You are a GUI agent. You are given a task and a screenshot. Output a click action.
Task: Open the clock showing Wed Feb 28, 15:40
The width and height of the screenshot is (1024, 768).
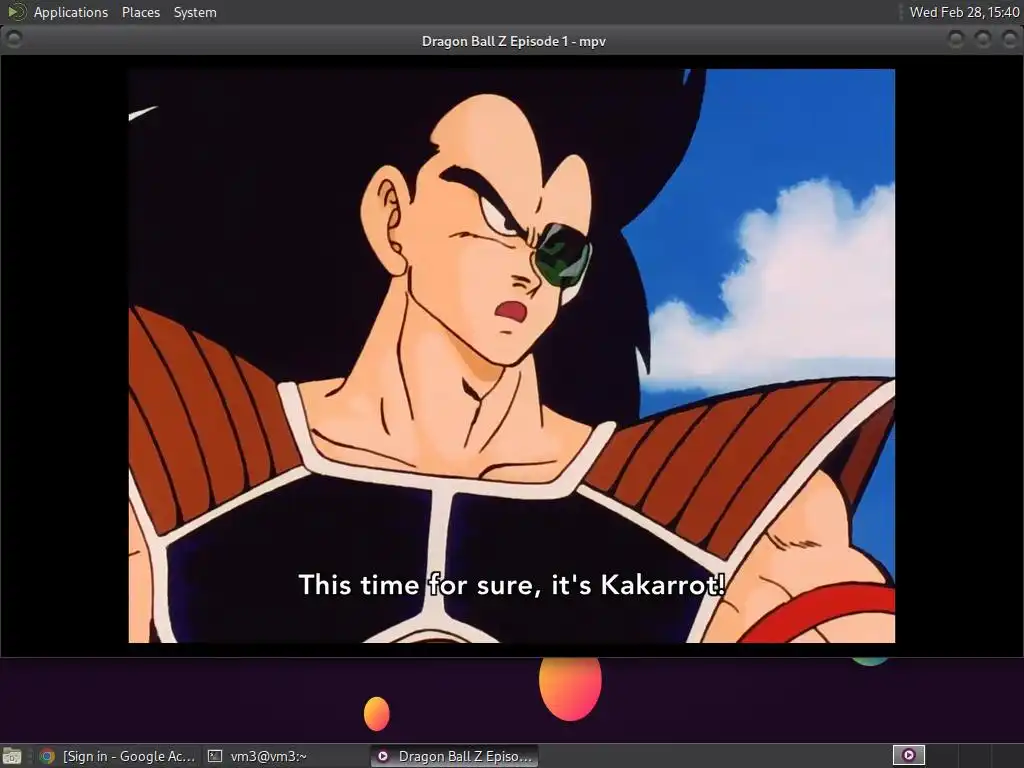(x=964, y=12)
